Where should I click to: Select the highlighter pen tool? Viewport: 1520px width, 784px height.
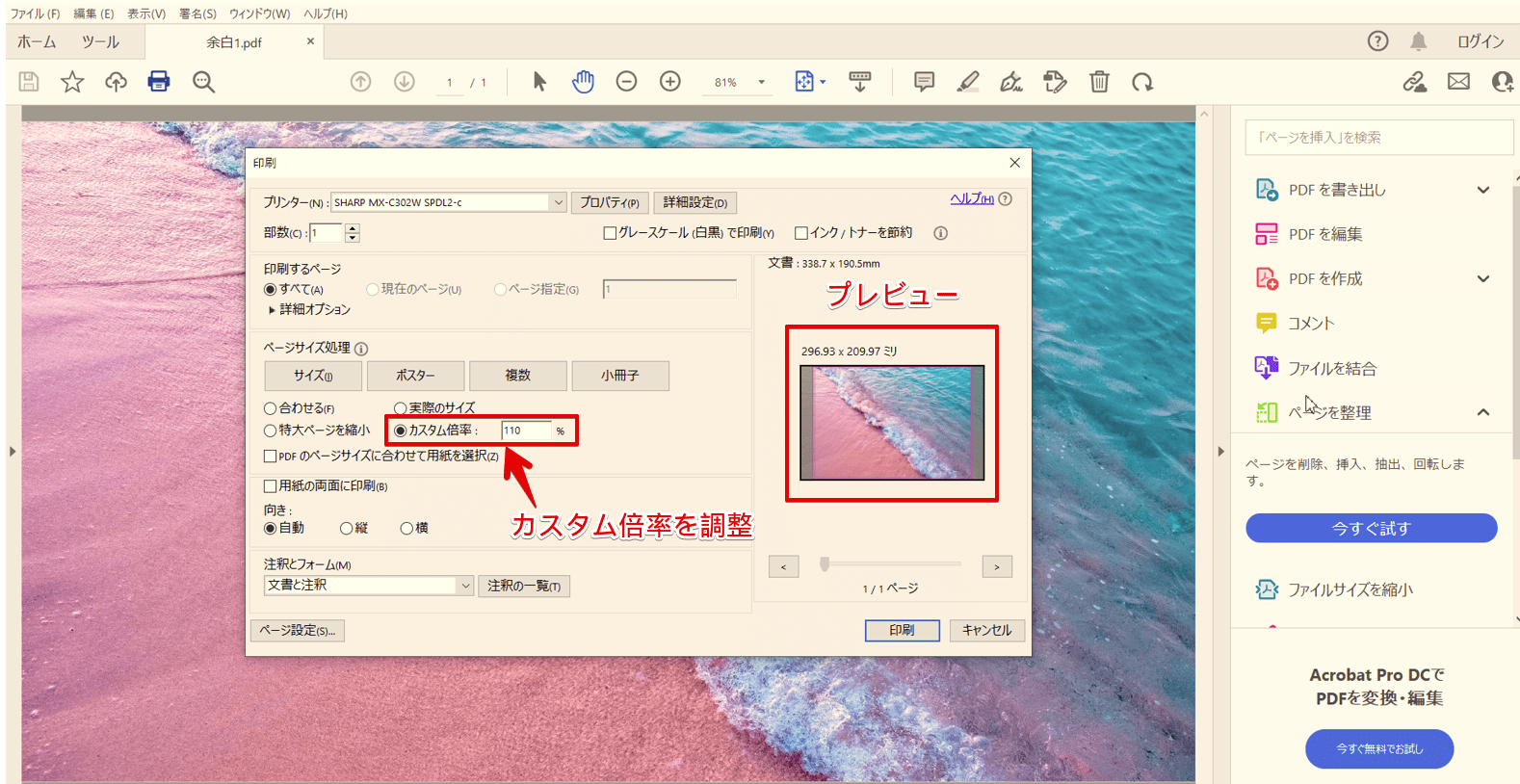coord(968,82)
